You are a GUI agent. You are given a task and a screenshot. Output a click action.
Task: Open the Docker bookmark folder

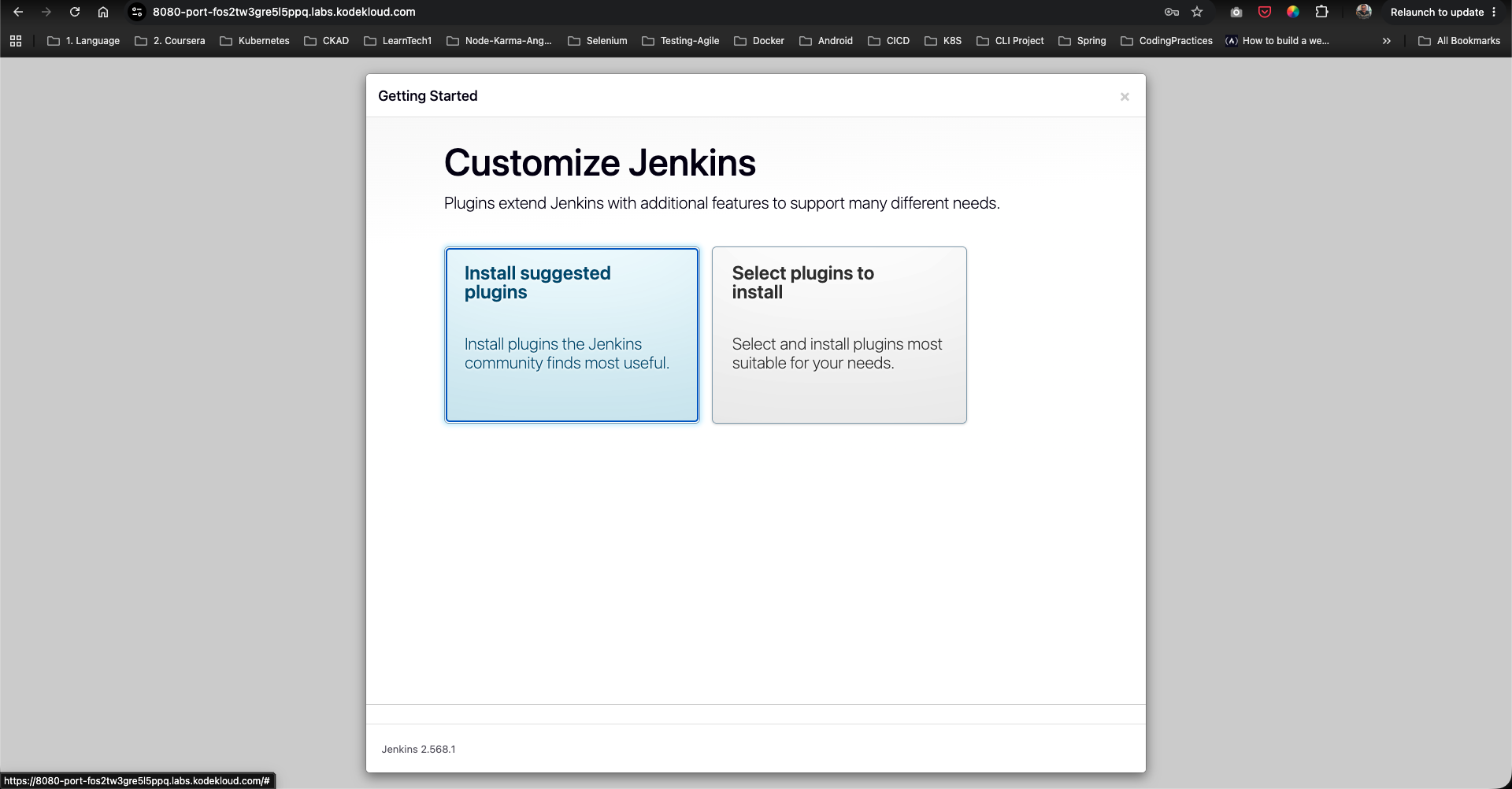point(759,41)
